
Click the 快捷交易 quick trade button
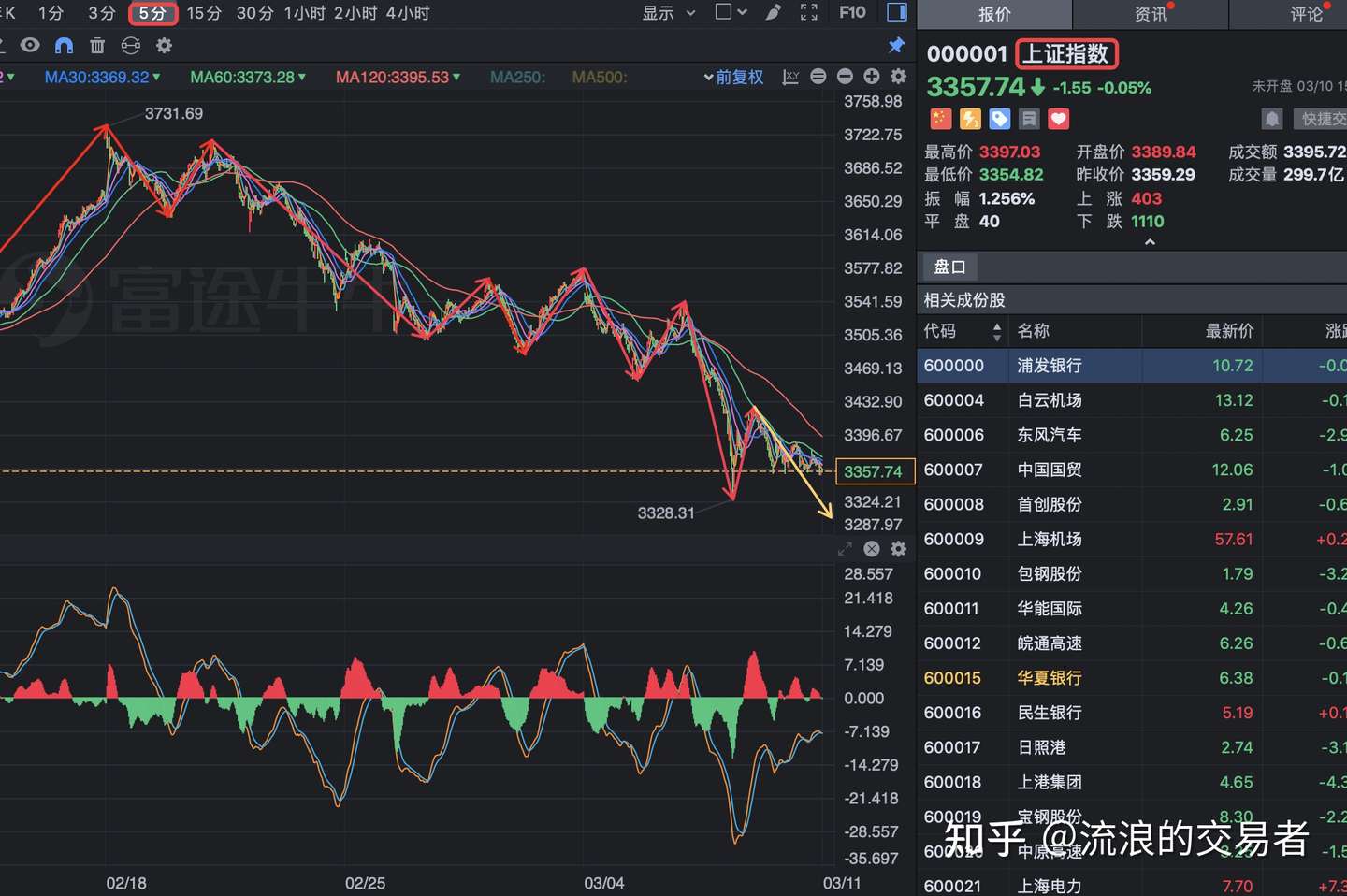coord(1320,119)
